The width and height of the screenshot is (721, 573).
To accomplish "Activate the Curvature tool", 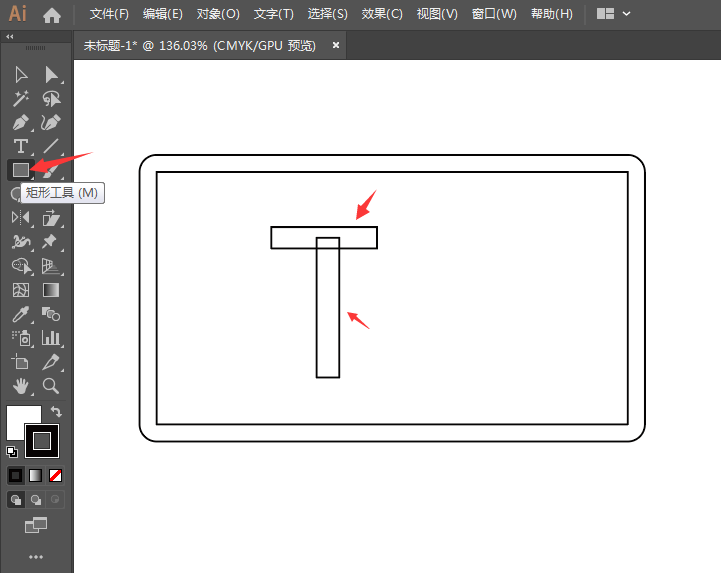I will (x=51, y=122).
